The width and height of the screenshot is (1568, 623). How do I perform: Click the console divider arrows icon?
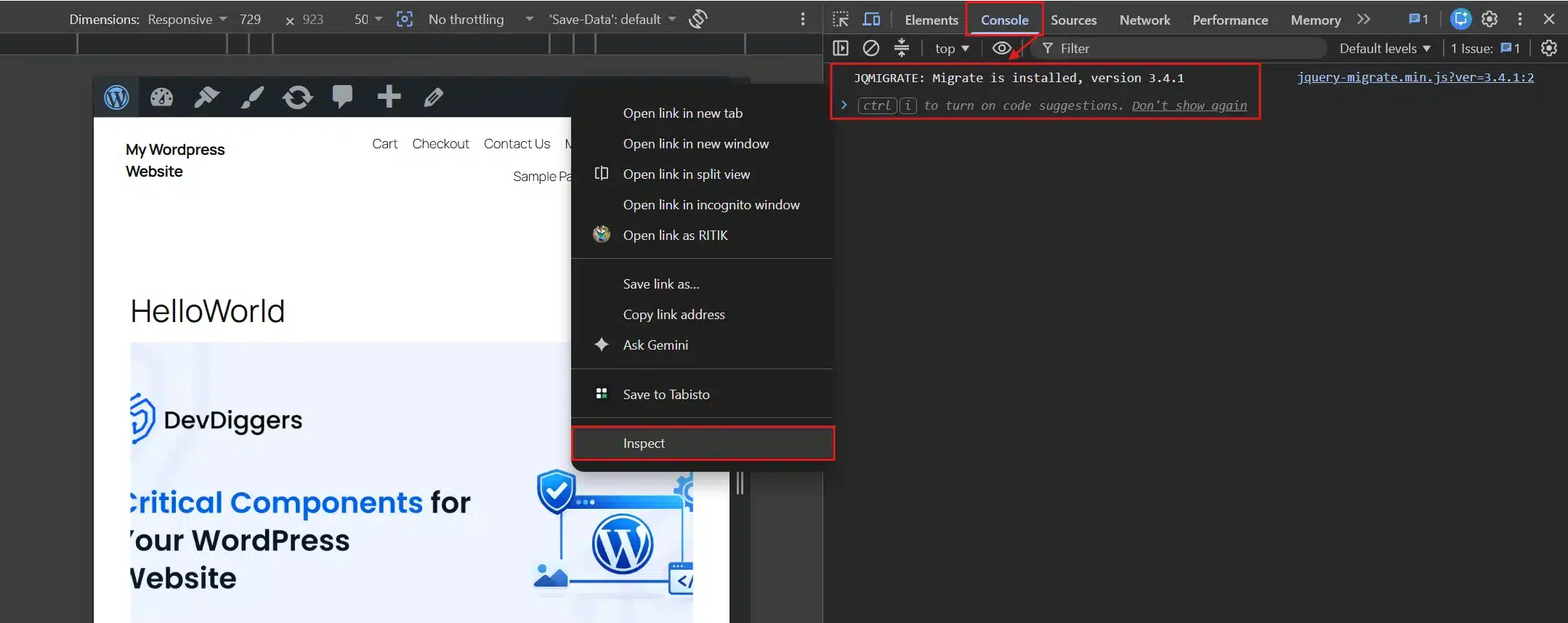[x=901, y=48]
